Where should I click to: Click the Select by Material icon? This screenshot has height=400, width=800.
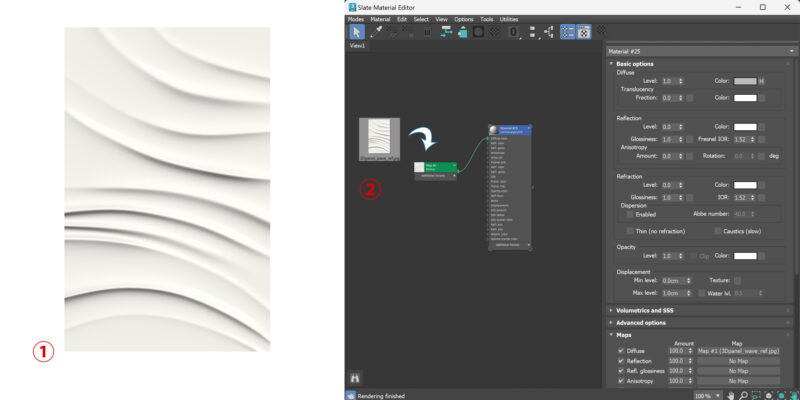coord(602,30)
